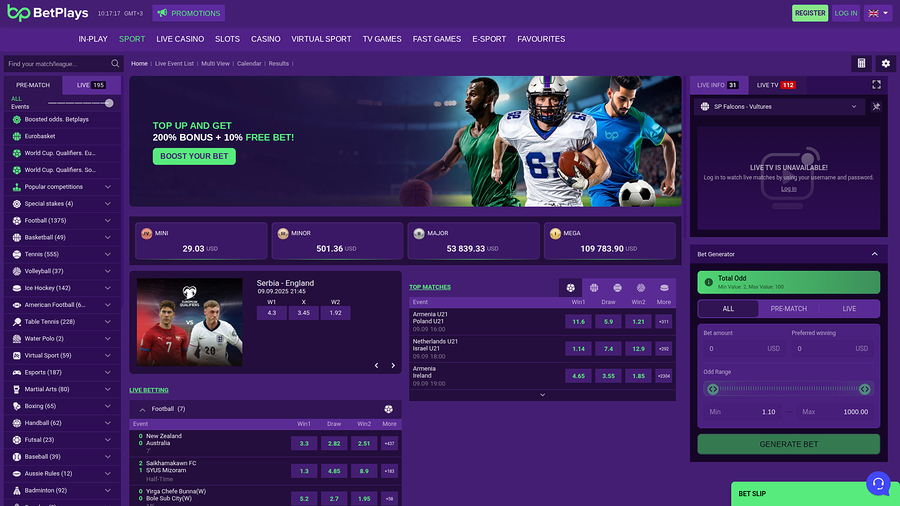Image resolution: width=900 pixels, height=506 pixels.
Task: Collapse the Bet Generator panel
Action: [x=874, y=254]
